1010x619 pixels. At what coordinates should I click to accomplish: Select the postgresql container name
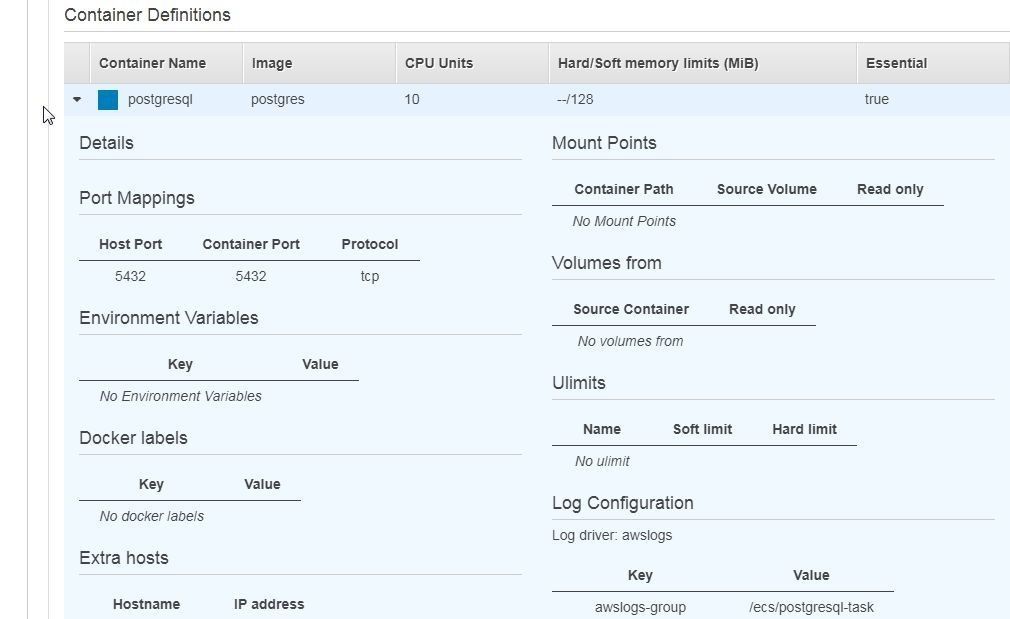point(160,99)
